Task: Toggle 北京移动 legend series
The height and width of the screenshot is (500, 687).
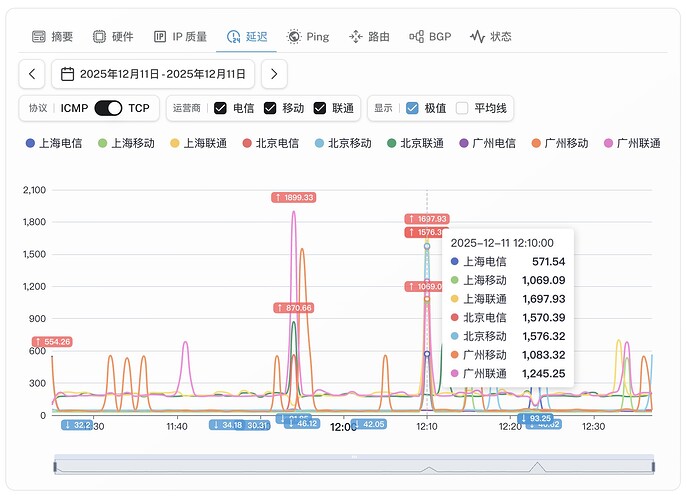Action: click(343, 143)
